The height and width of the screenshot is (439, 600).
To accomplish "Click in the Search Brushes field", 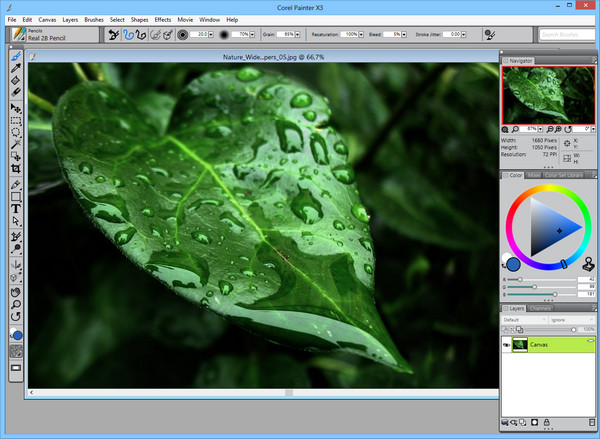I will 568,34.
